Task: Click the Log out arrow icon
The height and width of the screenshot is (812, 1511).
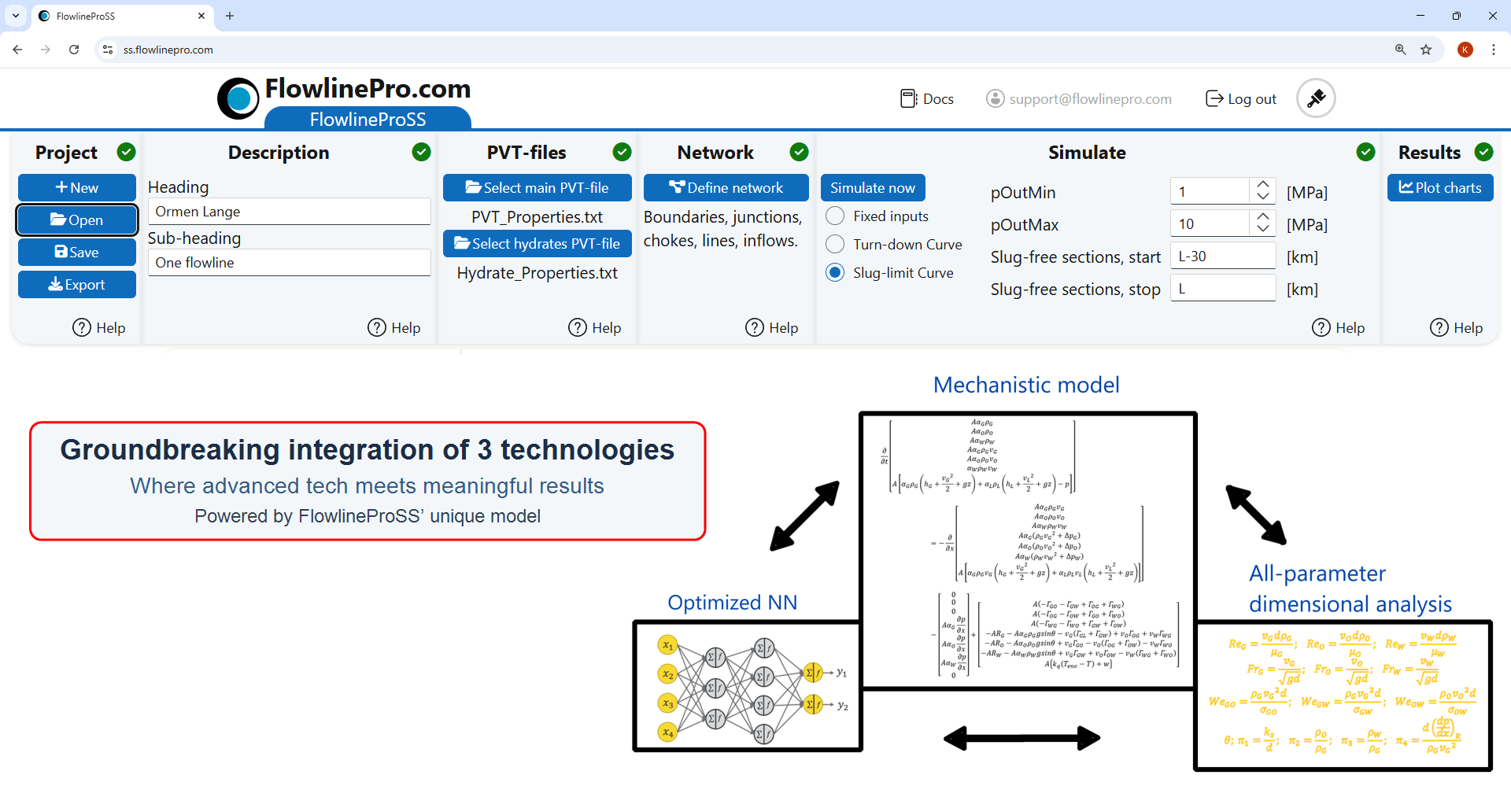Action: tap(1214, 98)
